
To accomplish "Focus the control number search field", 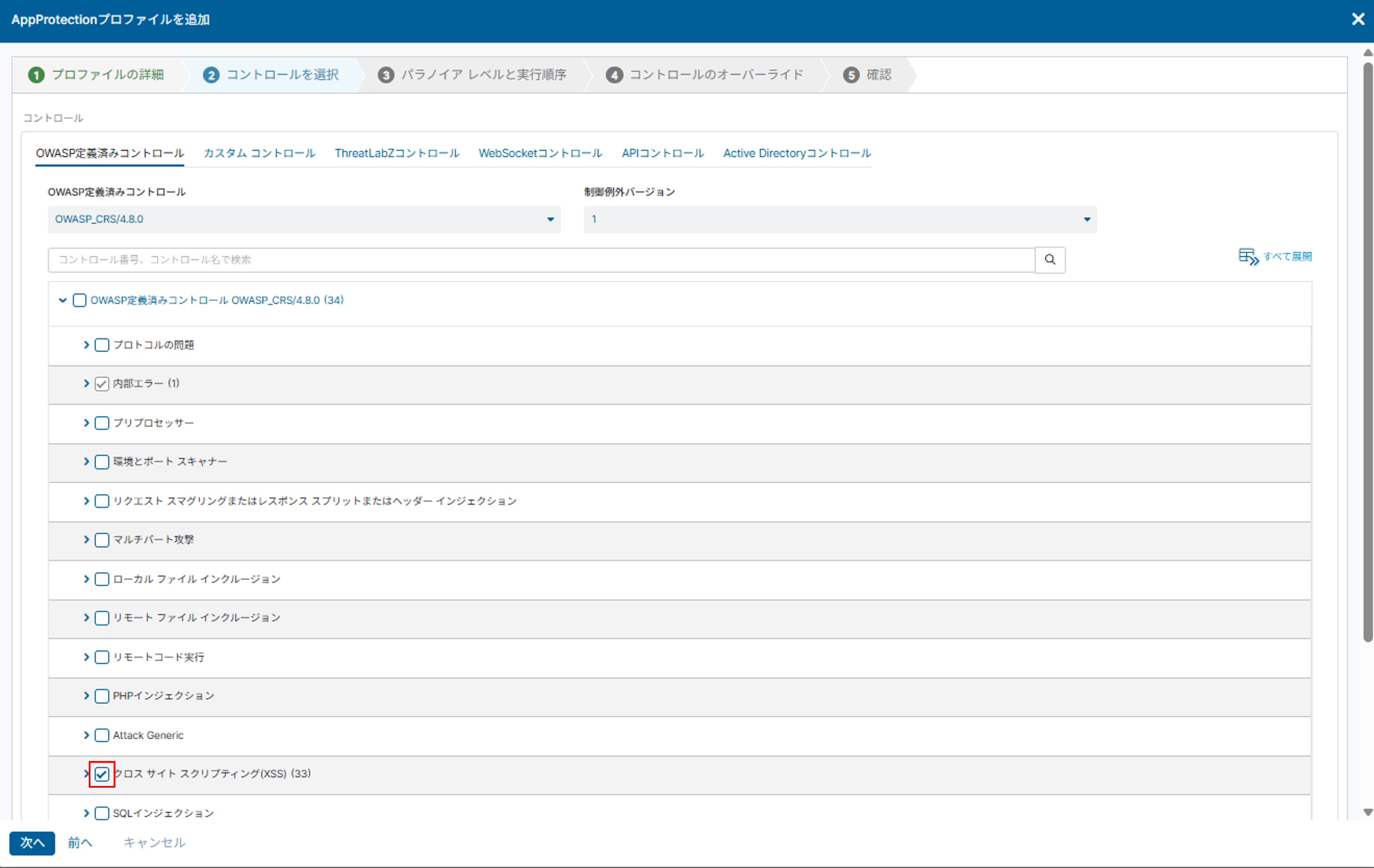I will point(540,260).
